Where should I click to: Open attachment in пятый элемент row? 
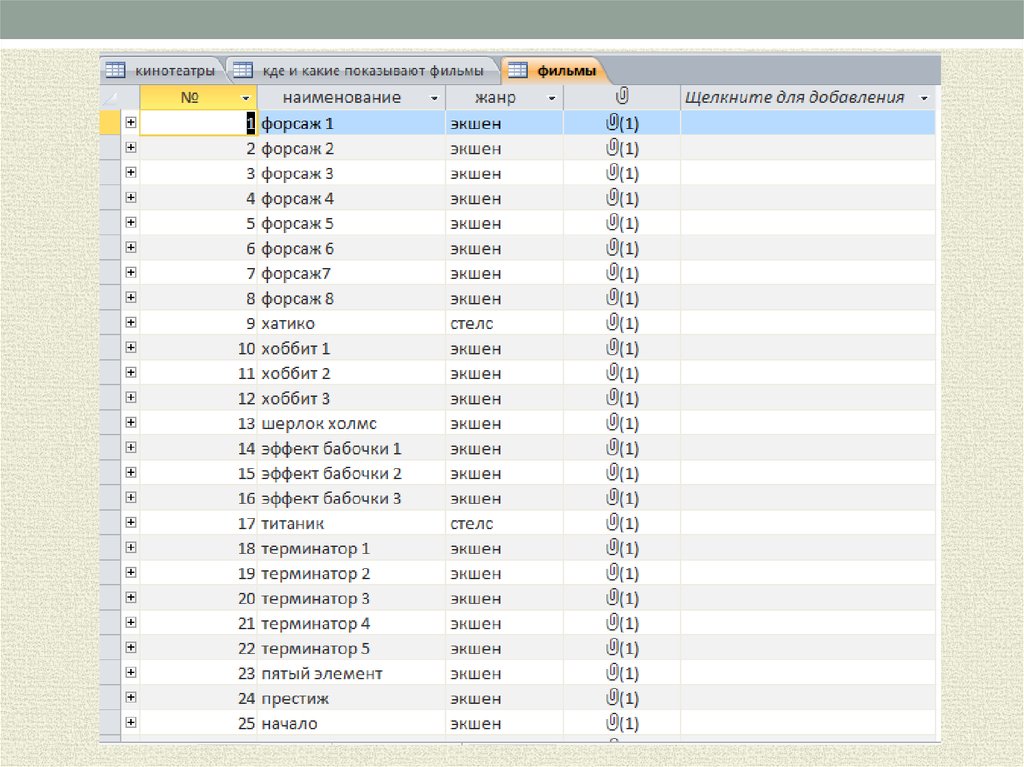tap(613, 673)
